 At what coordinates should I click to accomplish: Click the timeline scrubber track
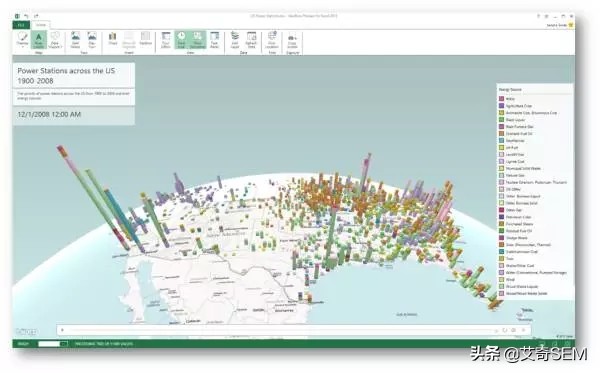(x=281, y=330)
